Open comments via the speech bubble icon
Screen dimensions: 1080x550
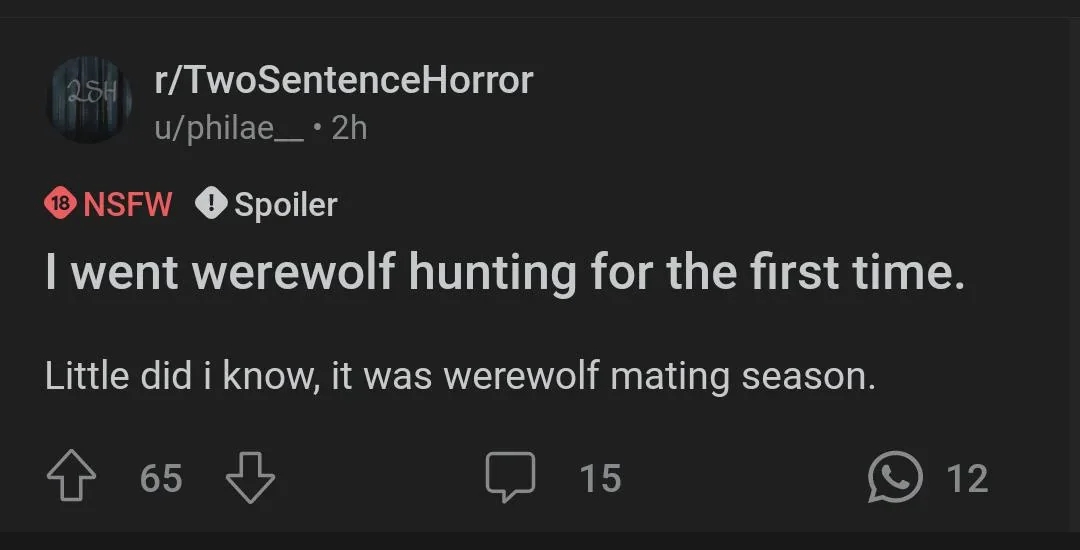pyautogui.click(x=510, y=478)
